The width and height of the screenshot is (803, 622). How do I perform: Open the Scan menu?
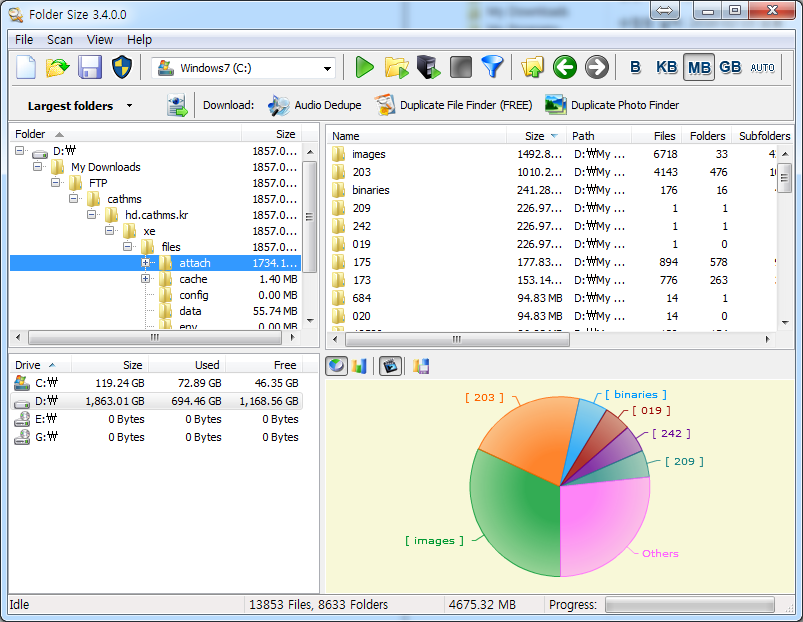pyautogui.click(x=60, y=39)
